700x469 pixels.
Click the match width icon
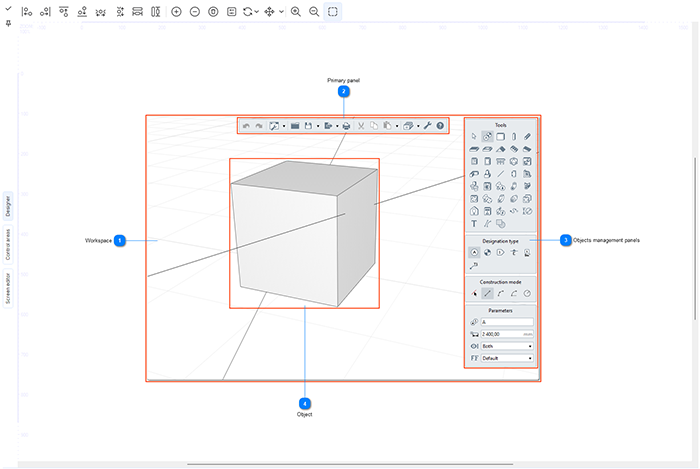[138, 12]
